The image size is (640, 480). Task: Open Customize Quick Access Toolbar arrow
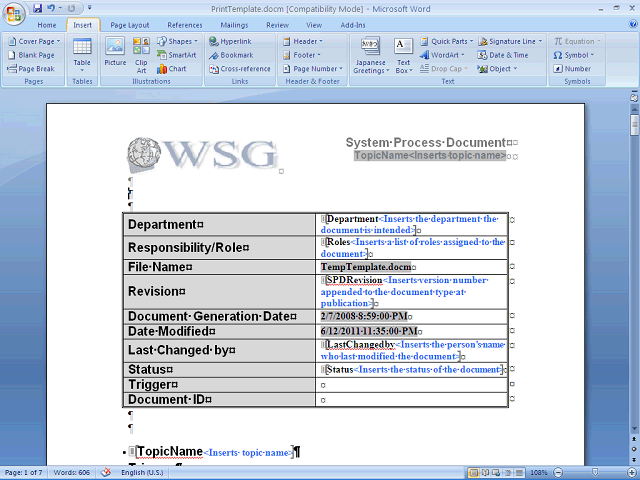[x=89, y=8]
